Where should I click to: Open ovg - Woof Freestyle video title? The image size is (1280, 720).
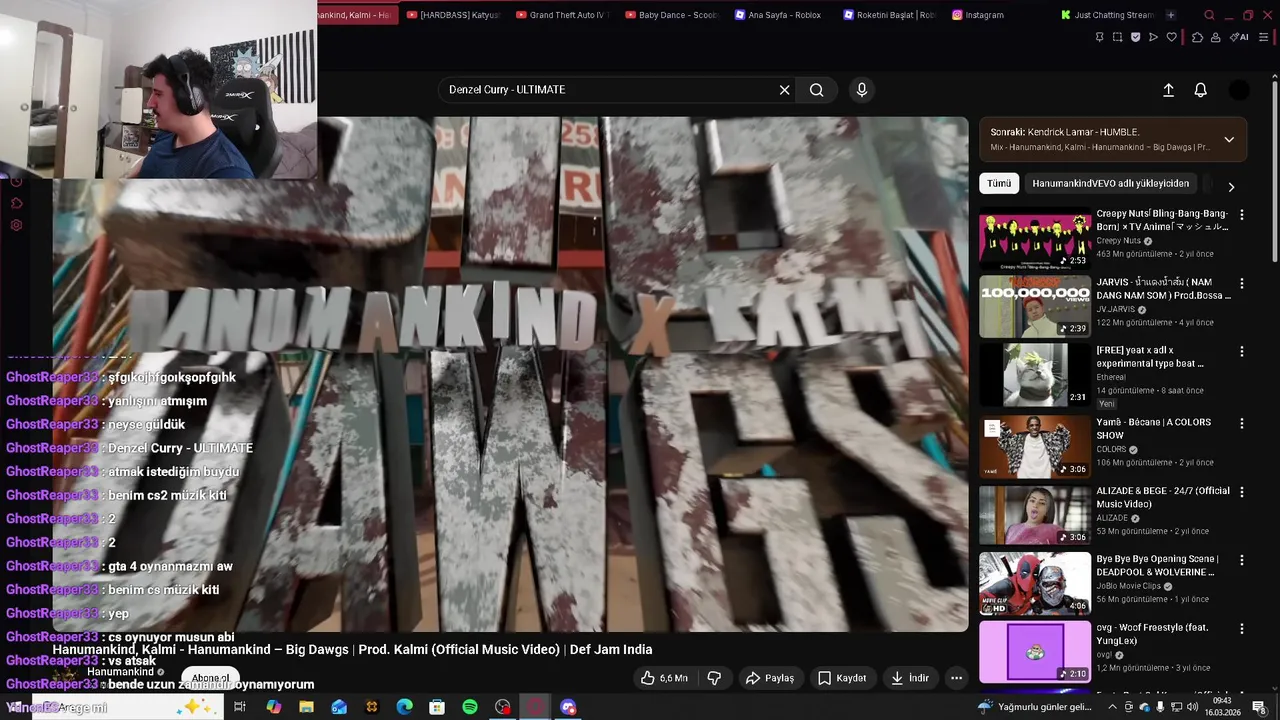click(x=1152, y=634)
